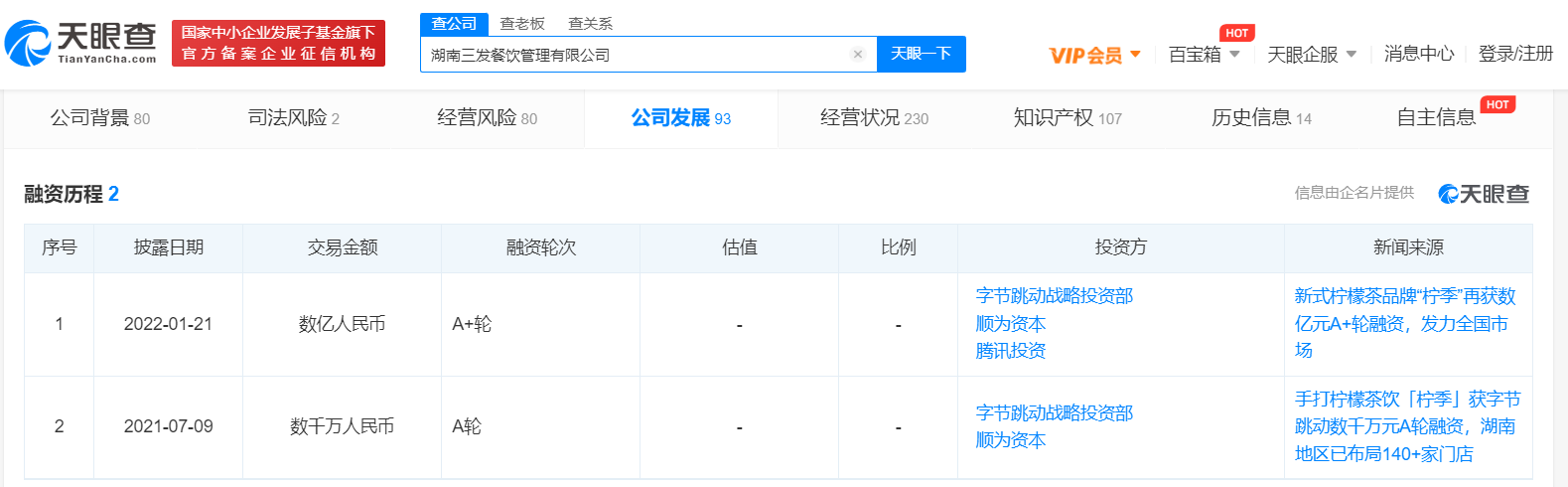The width and height of the screenshot is (1568, 487).
Task: Click the 披露日期 column header
Action: pos(168,247)
